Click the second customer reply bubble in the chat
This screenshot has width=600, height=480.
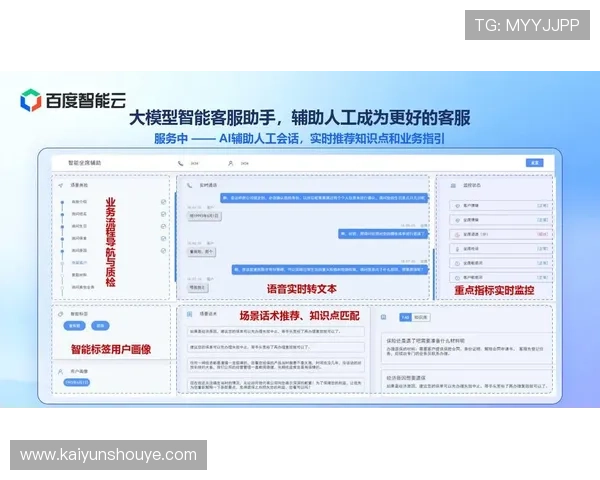coord(202,252)
